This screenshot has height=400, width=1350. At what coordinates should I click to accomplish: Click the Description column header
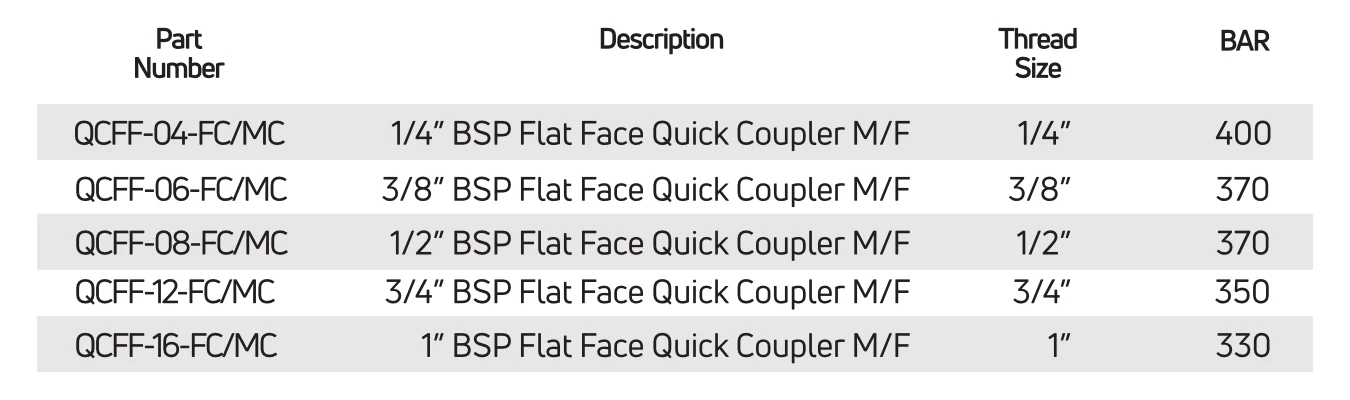661,40
